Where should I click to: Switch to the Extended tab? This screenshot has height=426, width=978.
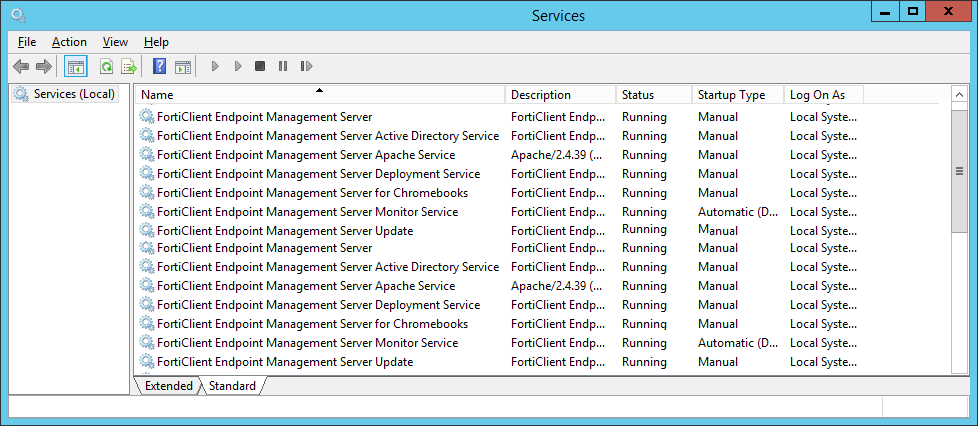point(168,386)
